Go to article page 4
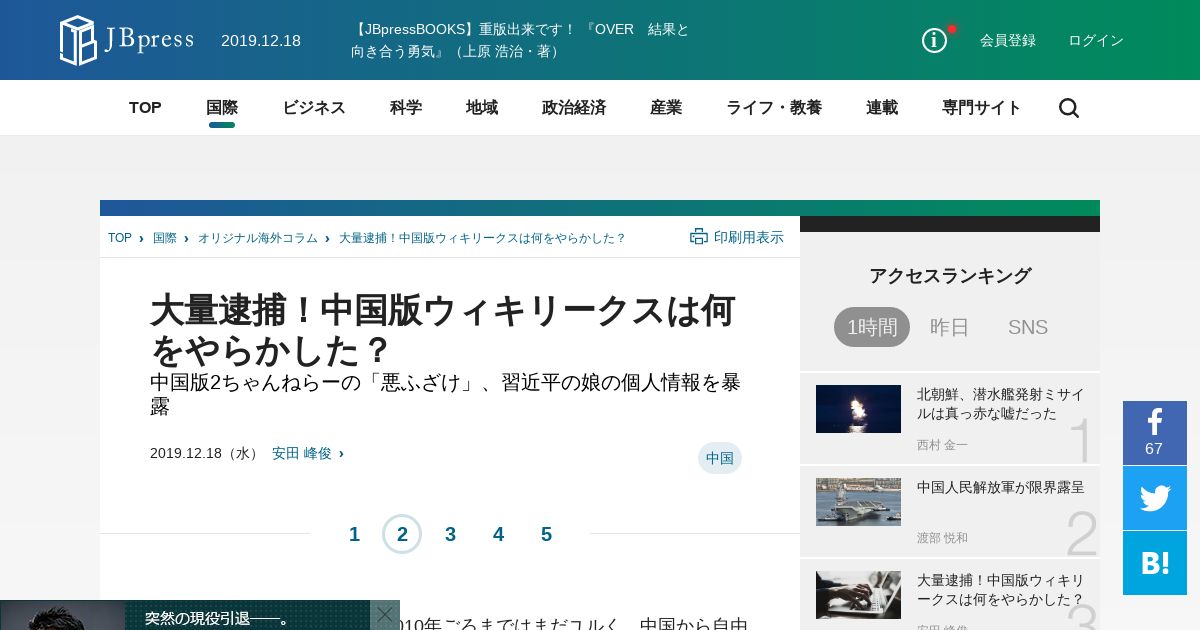 click(x=498, y=534)
